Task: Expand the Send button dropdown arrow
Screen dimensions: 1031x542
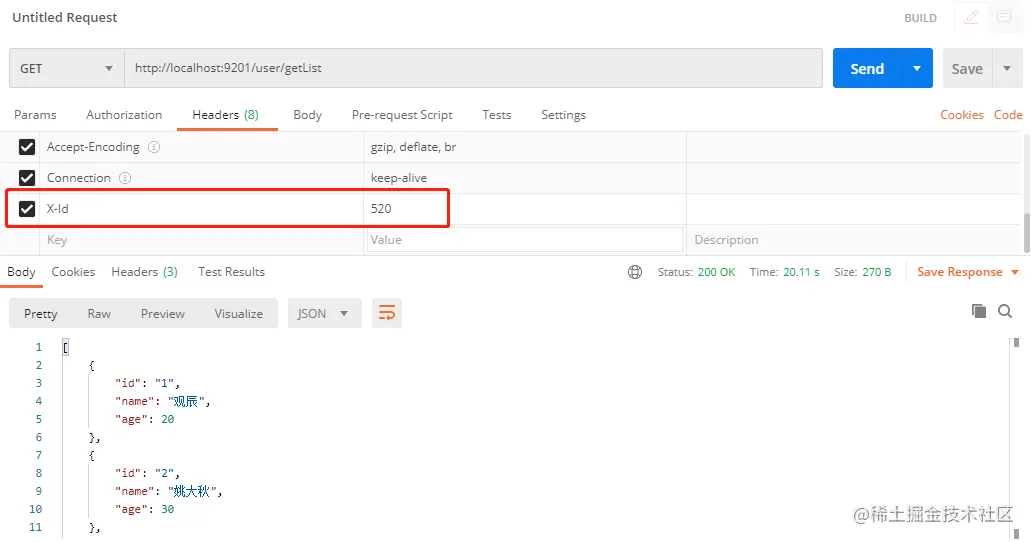Action: [x=917, y=68]
